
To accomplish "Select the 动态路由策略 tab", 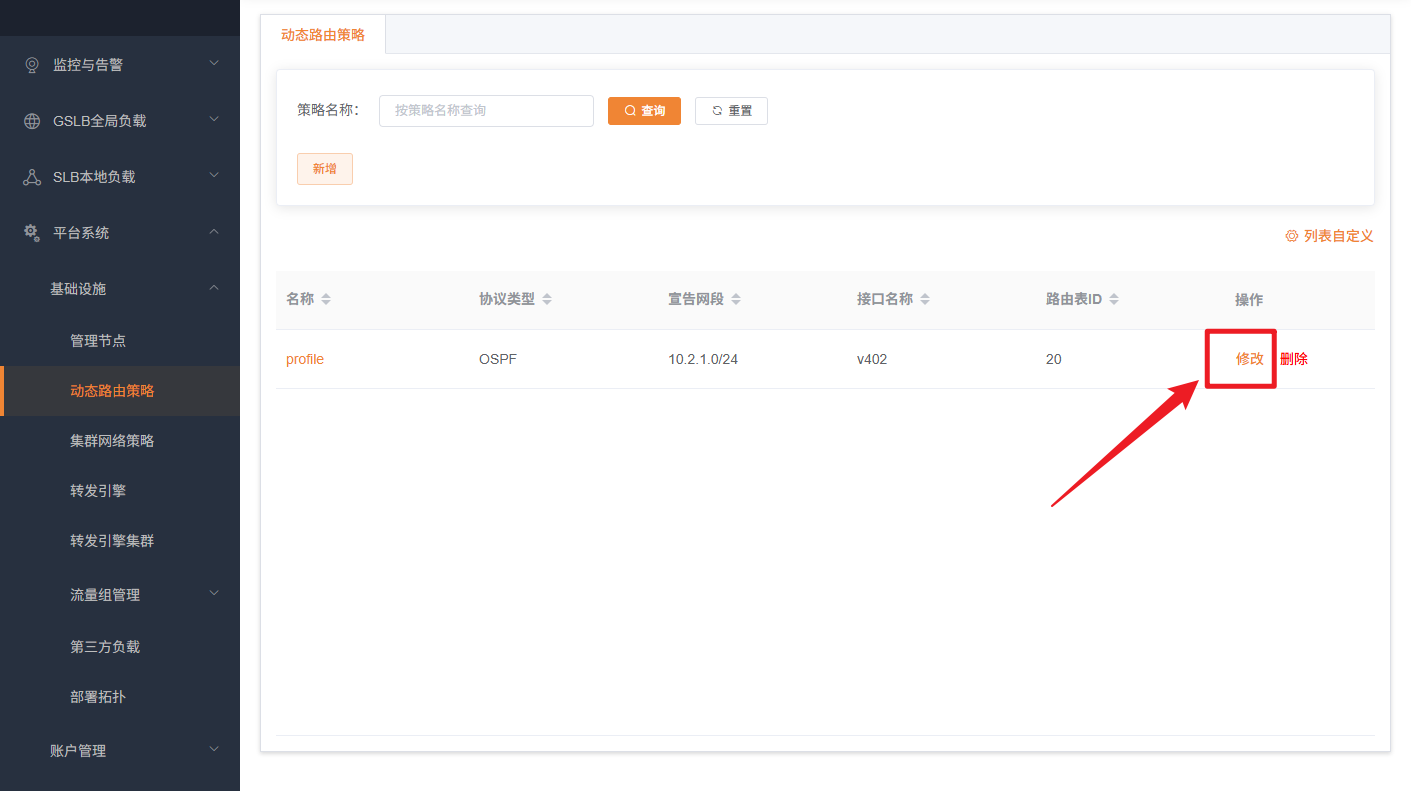I will [323, 35].
